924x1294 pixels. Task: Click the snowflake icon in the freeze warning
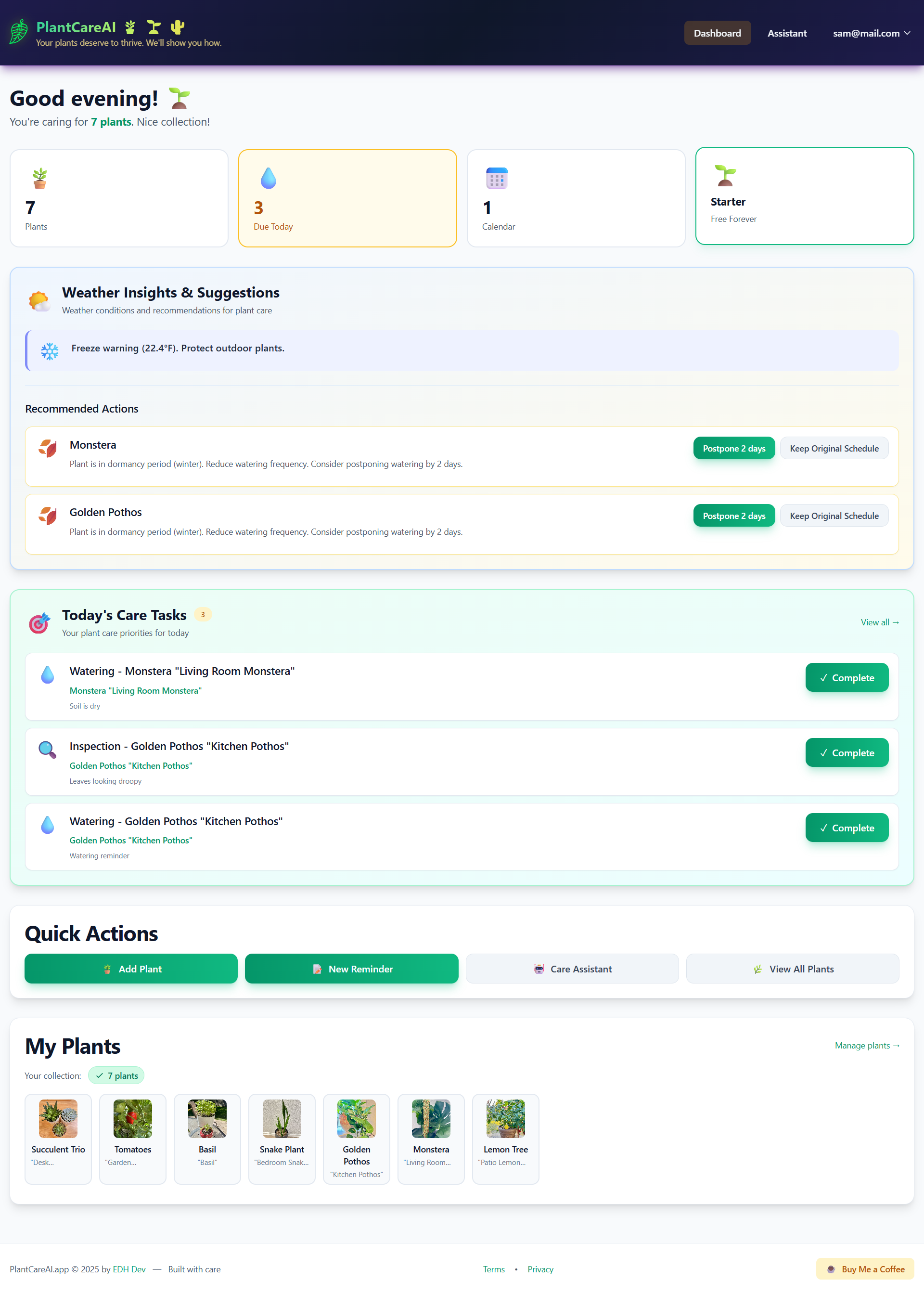pos(50,351)
